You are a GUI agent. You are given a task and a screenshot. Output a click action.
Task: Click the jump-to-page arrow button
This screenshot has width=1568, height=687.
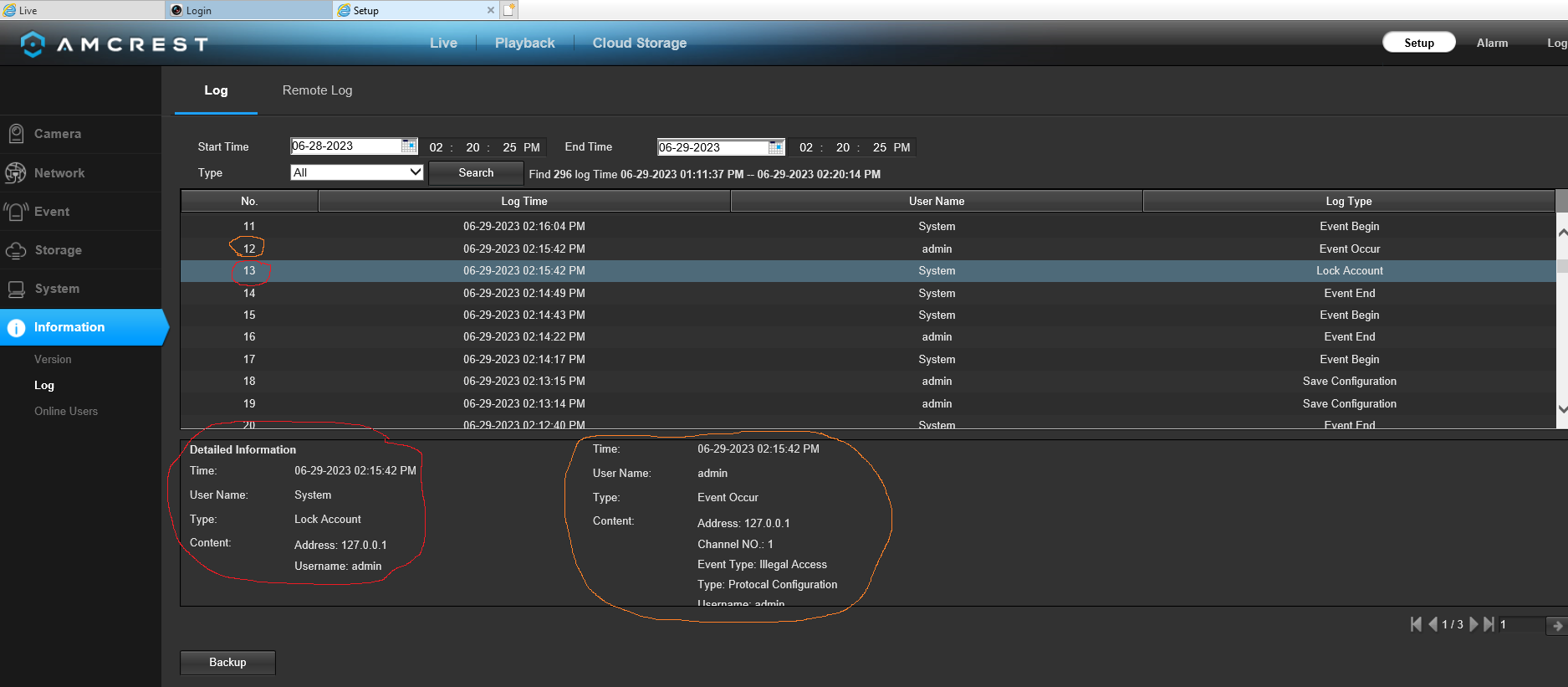pyautogui.click(x=1557, y=625)
